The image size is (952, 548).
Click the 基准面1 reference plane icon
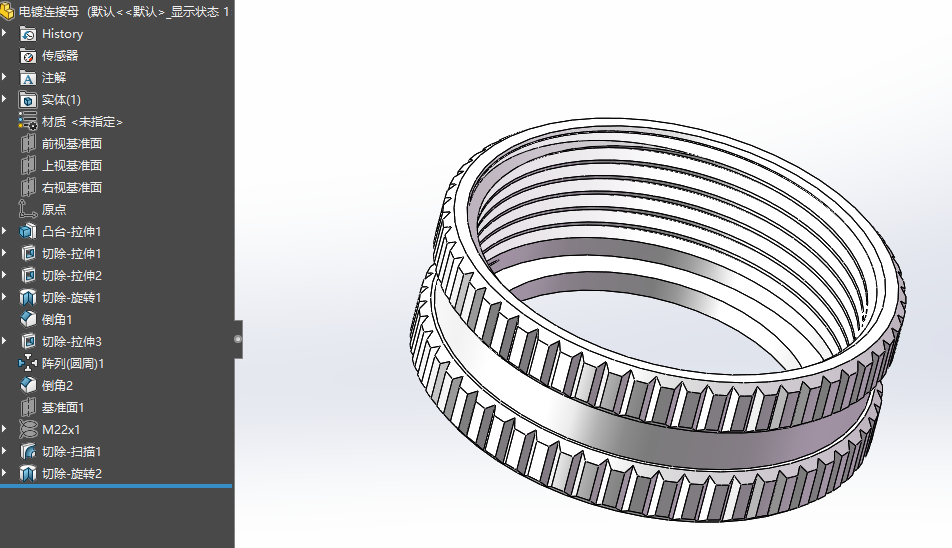coord(28,407)
